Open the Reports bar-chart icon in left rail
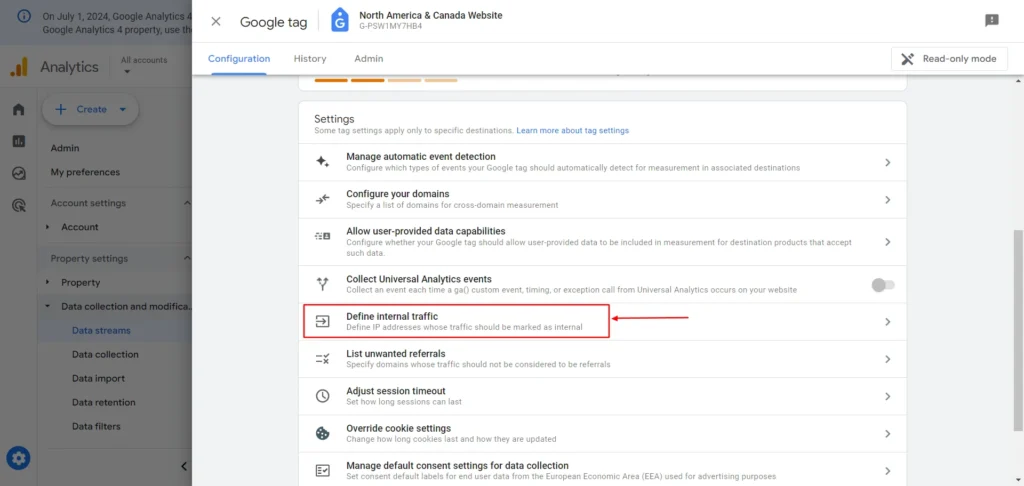The height and width of the screenshot is (486, 1024). tap(18, 141)
